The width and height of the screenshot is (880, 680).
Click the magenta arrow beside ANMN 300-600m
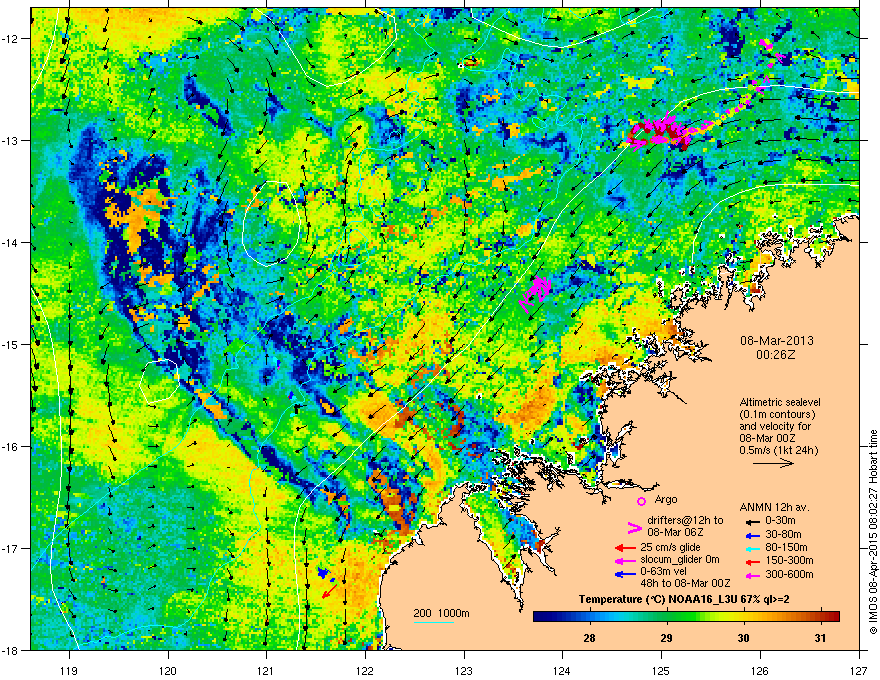(x=752, y=575)
